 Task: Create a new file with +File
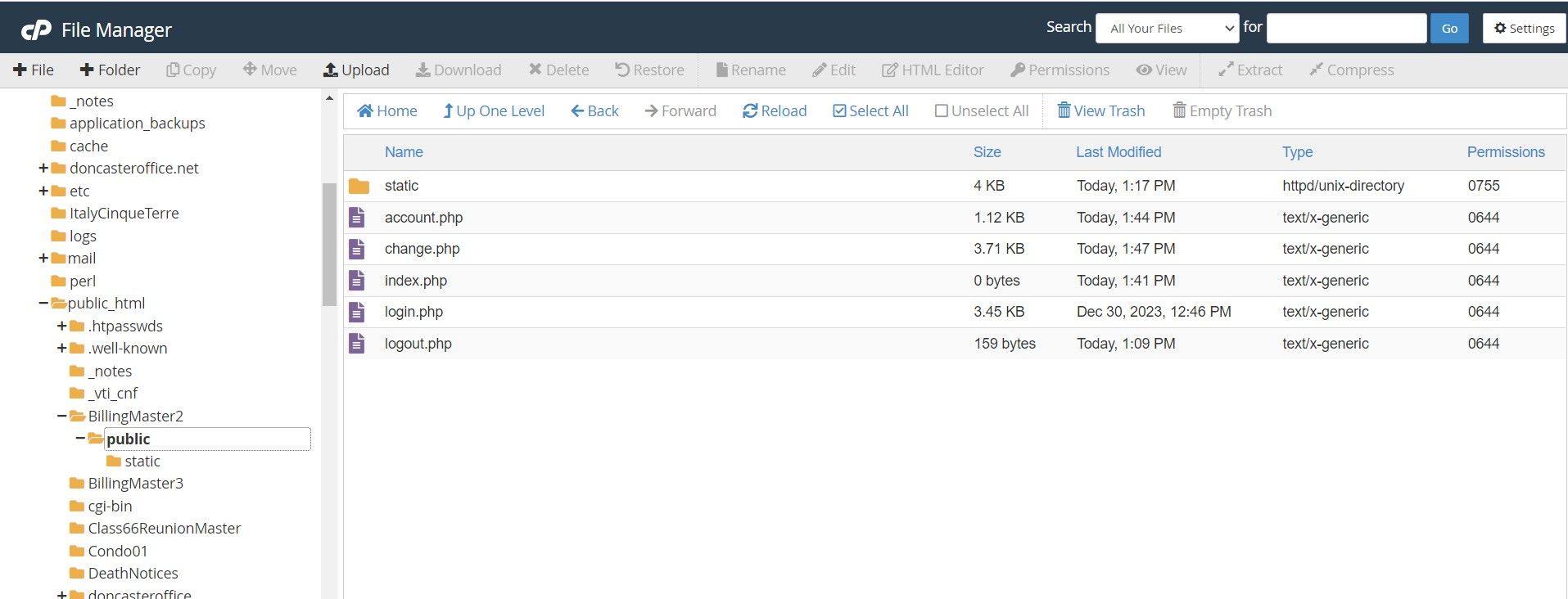pos(34,70)
